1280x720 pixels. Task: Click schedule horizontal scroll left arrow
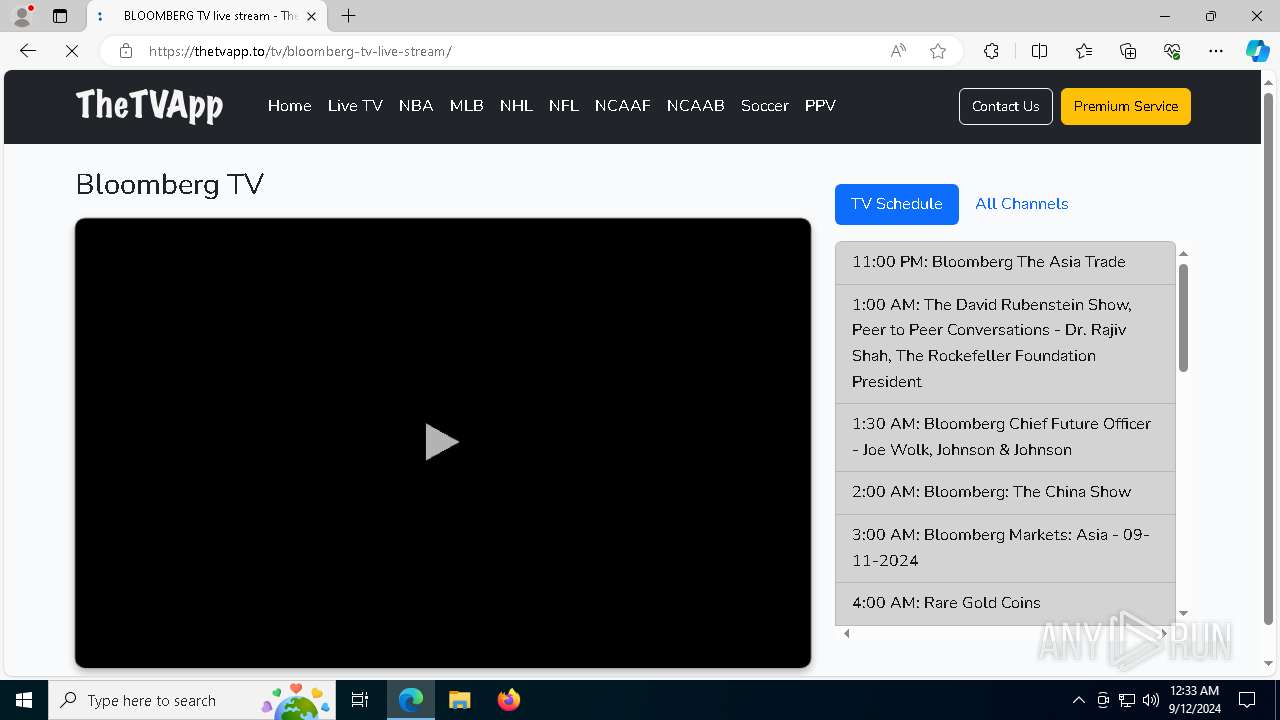pyautogui.click(x=847, y=633)
